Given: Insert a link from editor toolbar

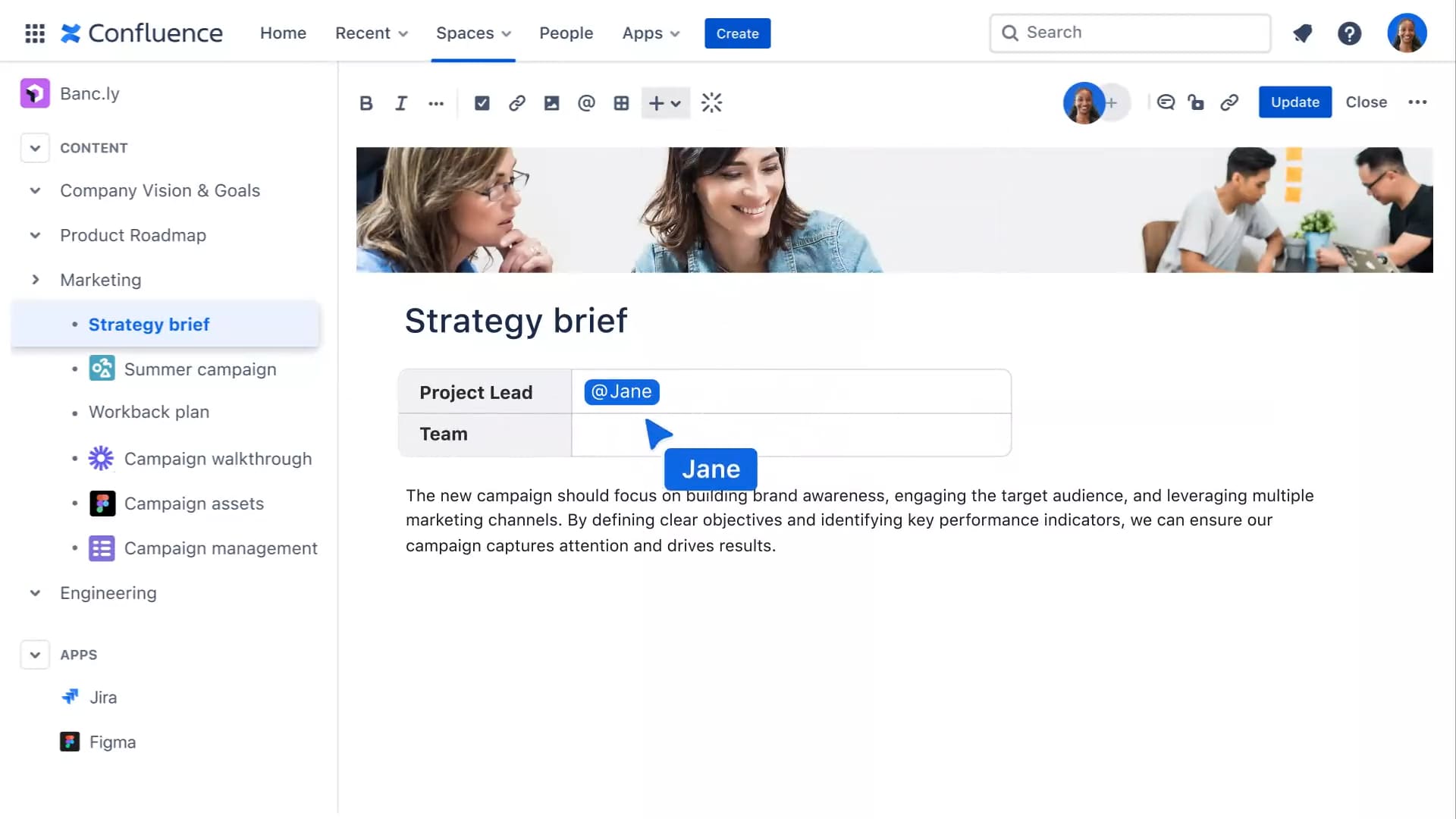Looking at the screenshot, I should point(516,103).
